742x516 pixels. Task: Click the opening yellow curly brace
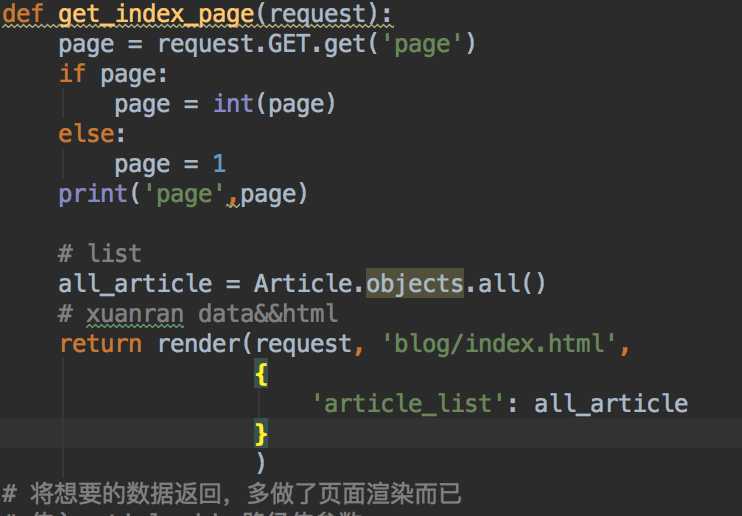261,374
